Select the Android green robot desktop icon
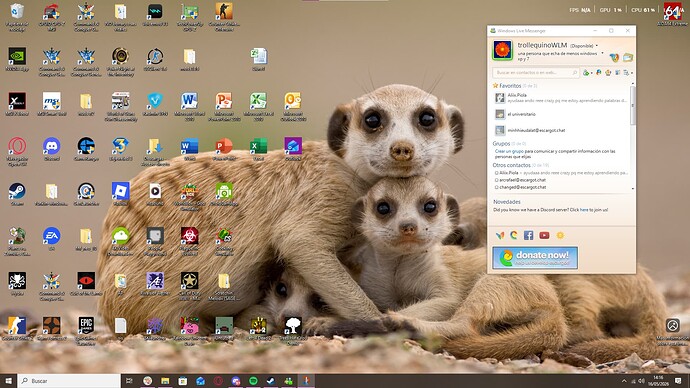690x388 pixels. point(224,194)
